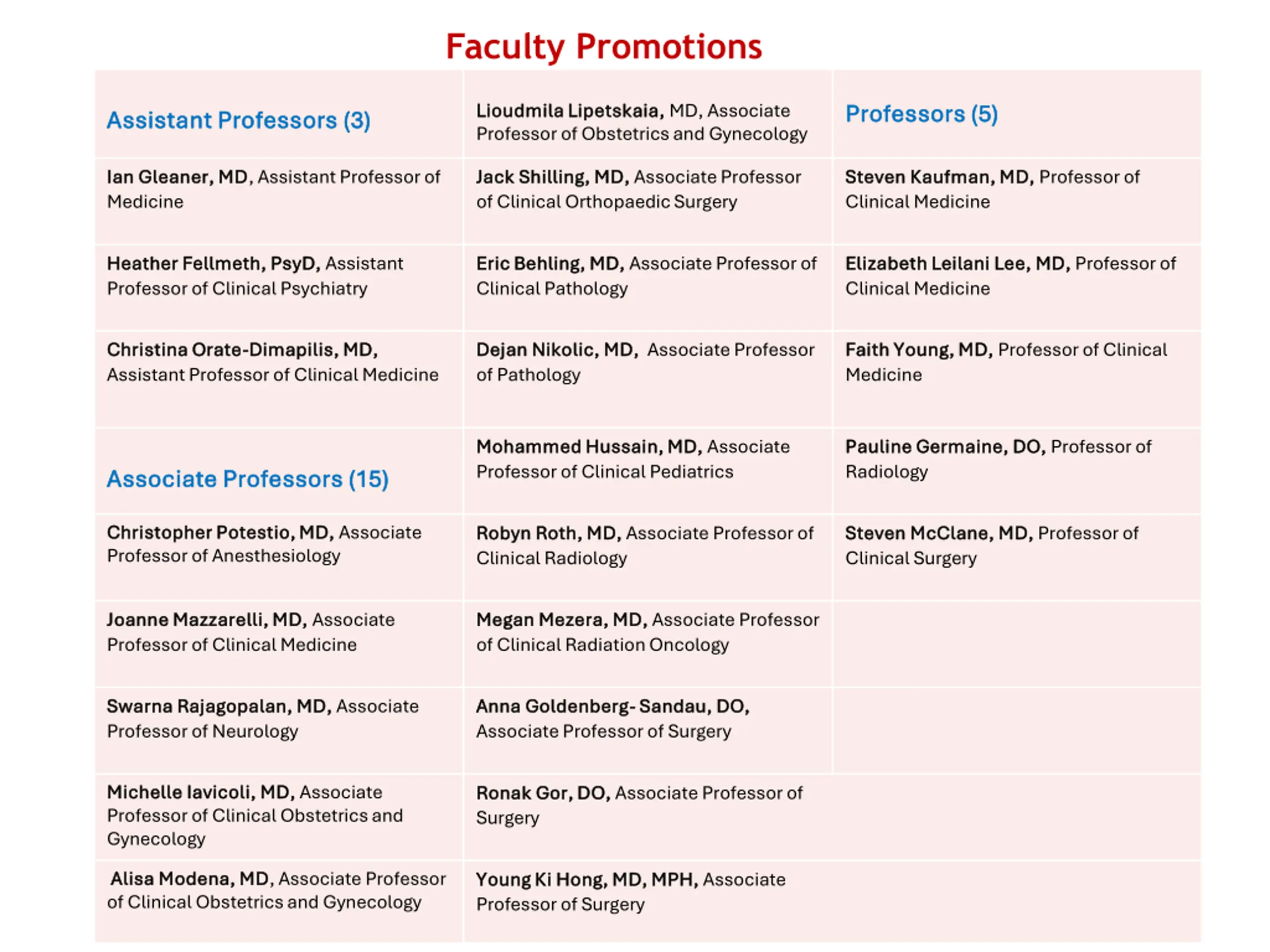Click the Faculty Promotions title
Image resolution: width=1270 pixels, height=952 pixels.
tap(603, 47)
